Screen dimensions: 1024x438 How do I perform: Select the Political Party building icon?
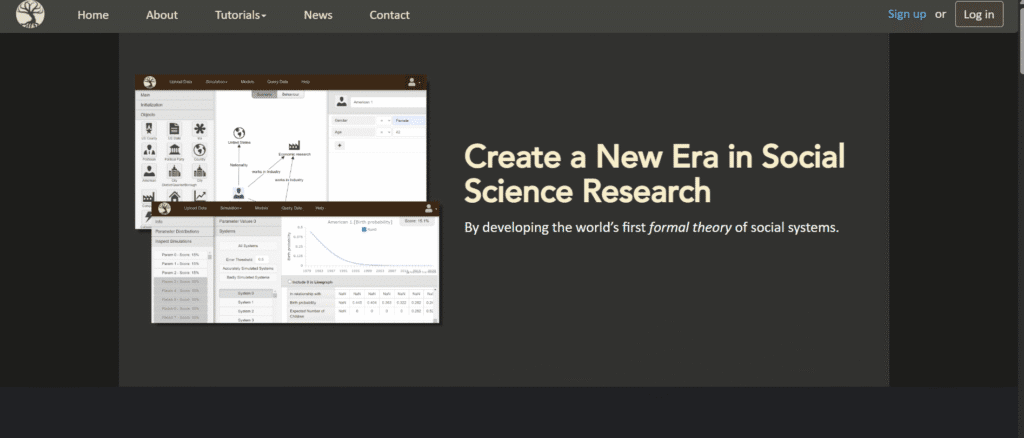click(x=174, y=149)
